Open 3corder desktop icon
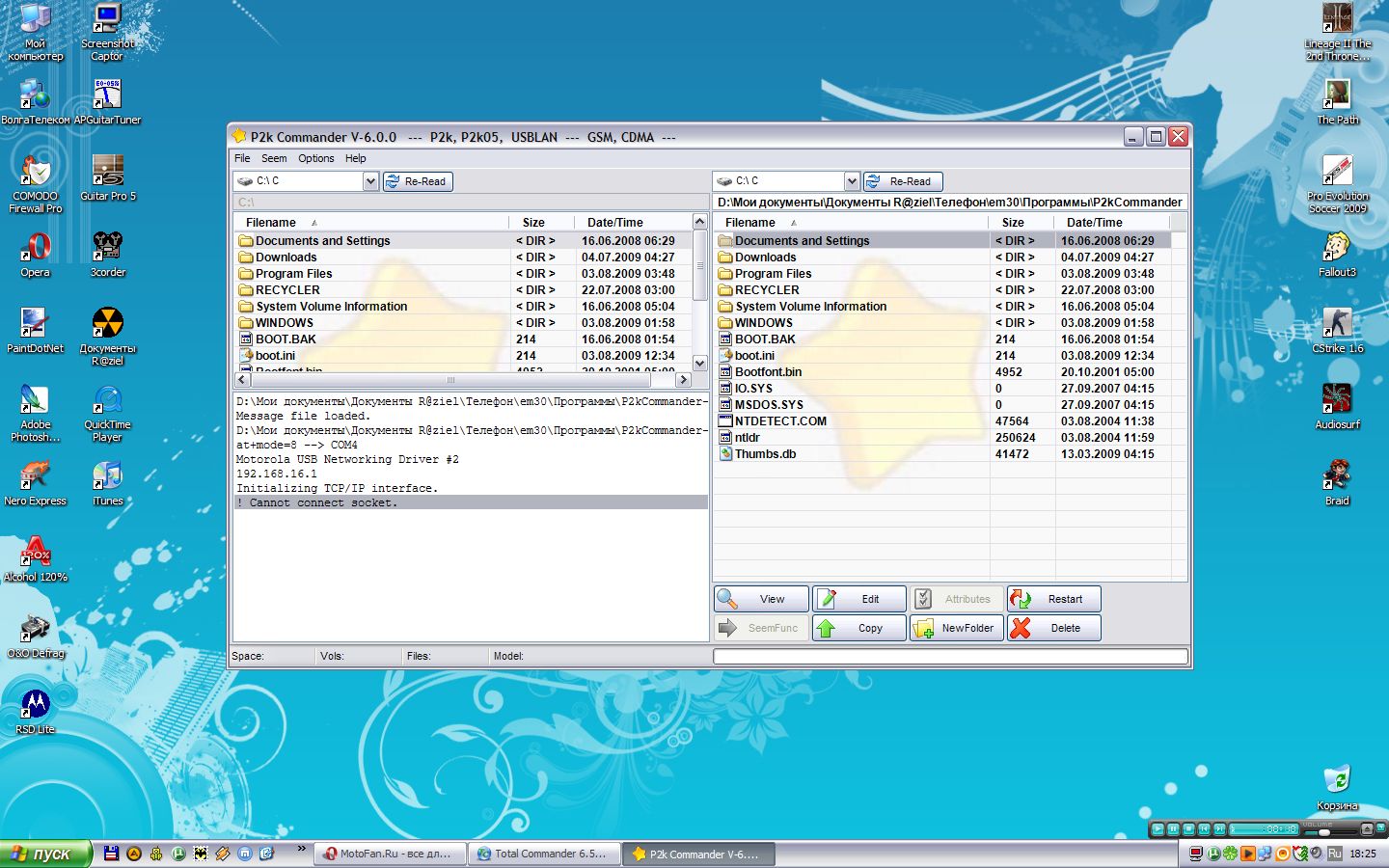 [x=107, y=255]
